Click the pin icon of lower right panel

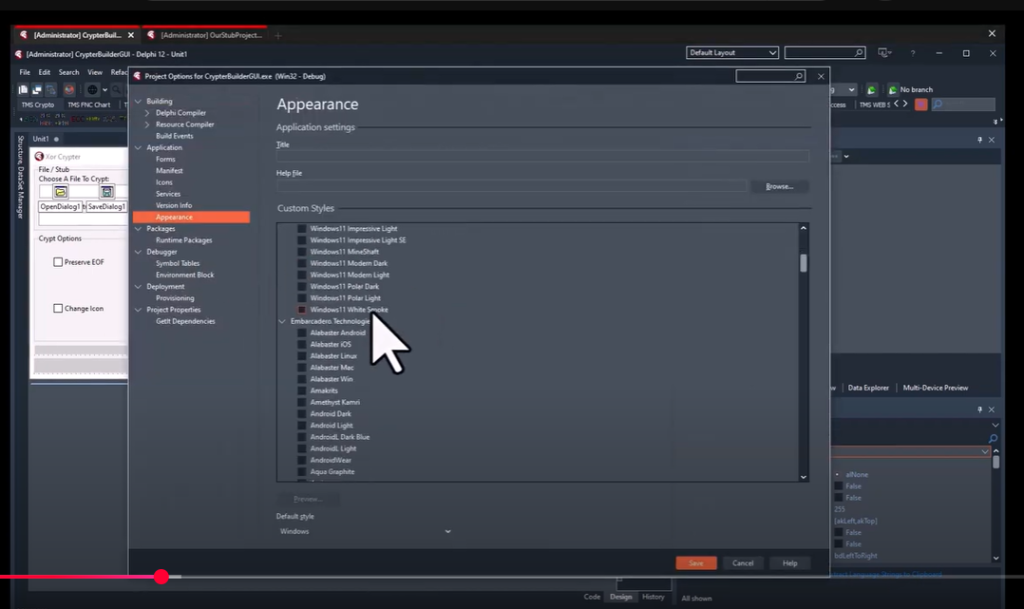[x=980, y=409]
